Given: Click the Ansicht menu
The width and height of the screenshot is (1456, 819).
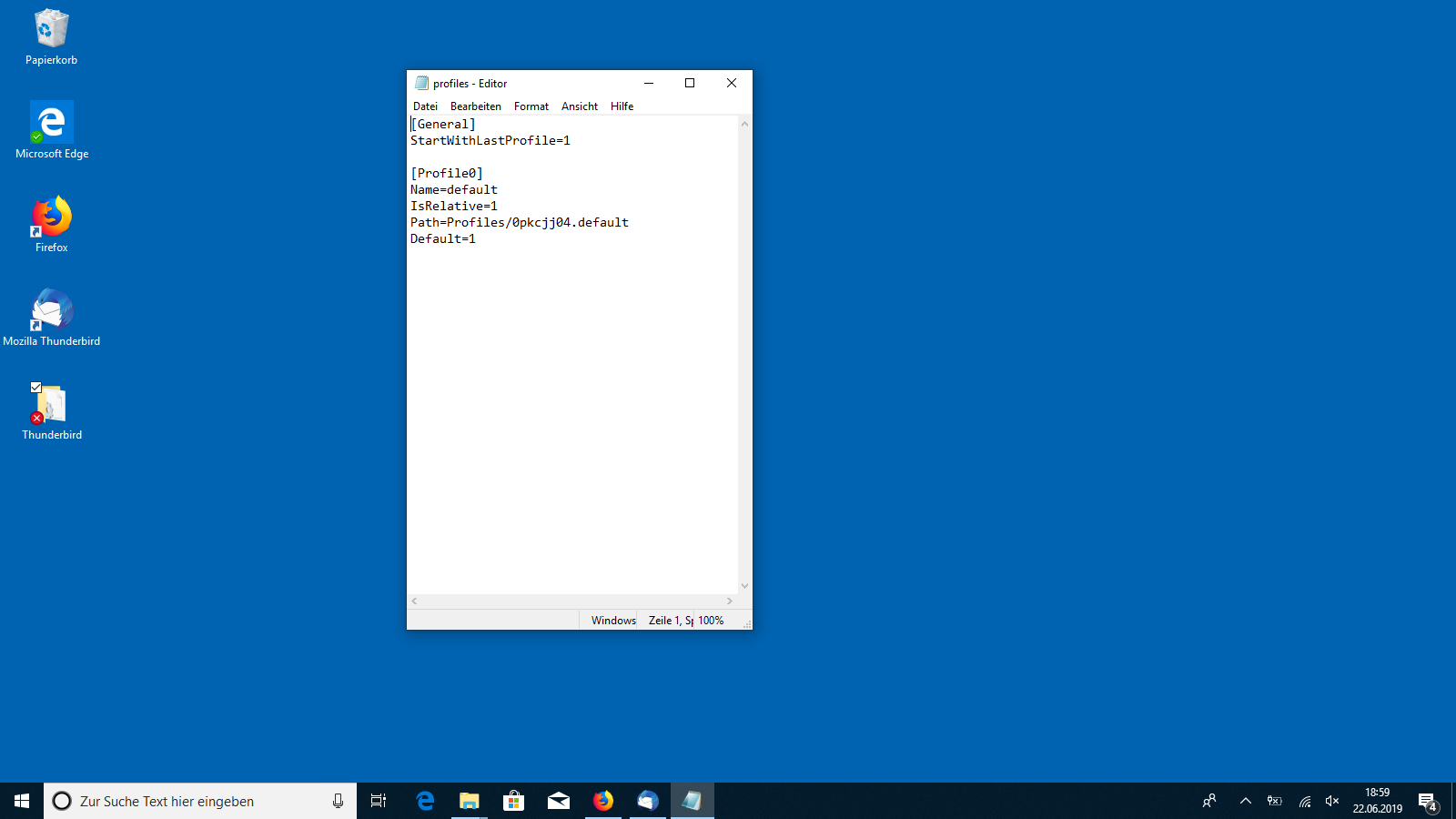Looking at the screenshot, I should coord(580,106).
